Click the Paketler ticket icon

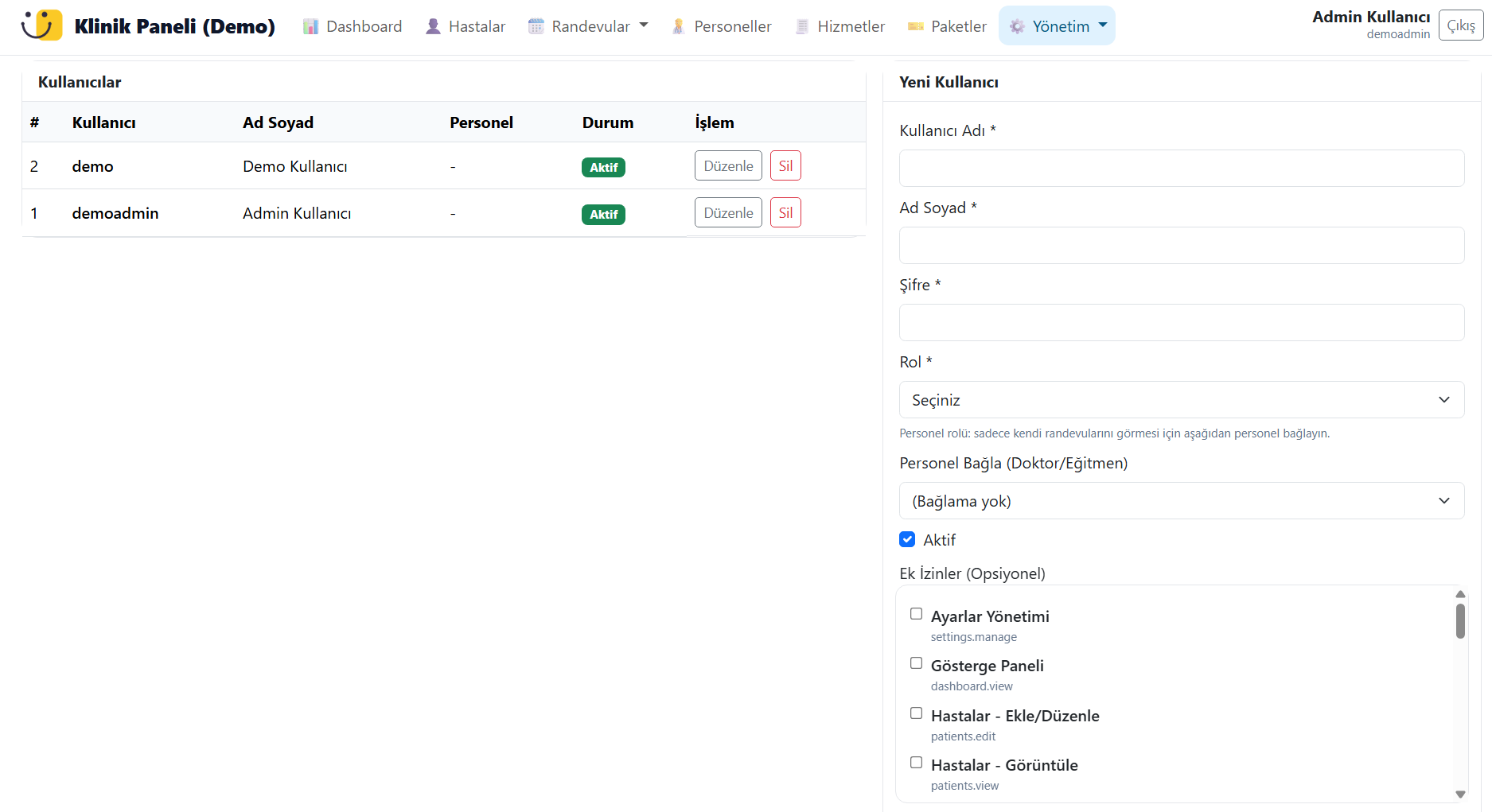click(x=916, y=27)
